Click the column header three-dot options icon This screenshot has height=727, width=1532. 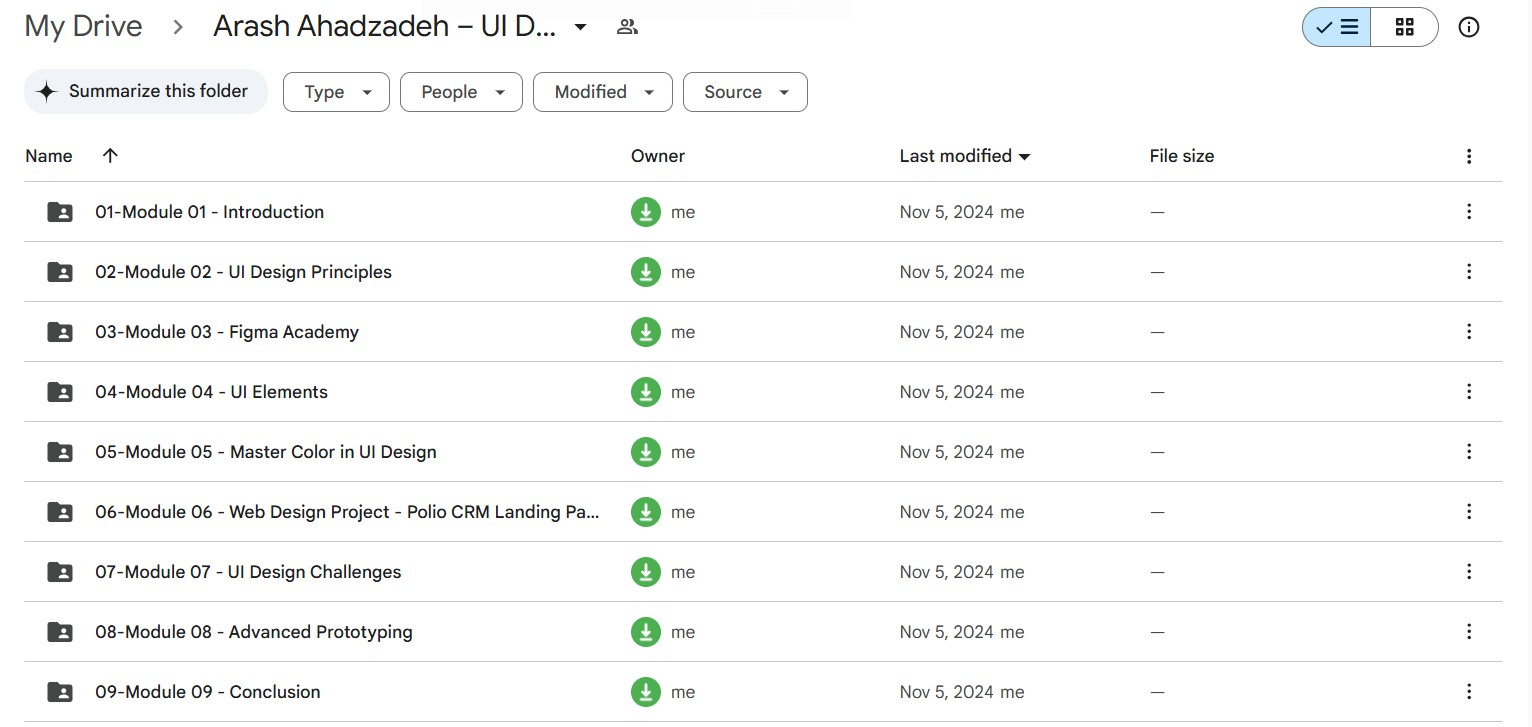(1468, 156)
